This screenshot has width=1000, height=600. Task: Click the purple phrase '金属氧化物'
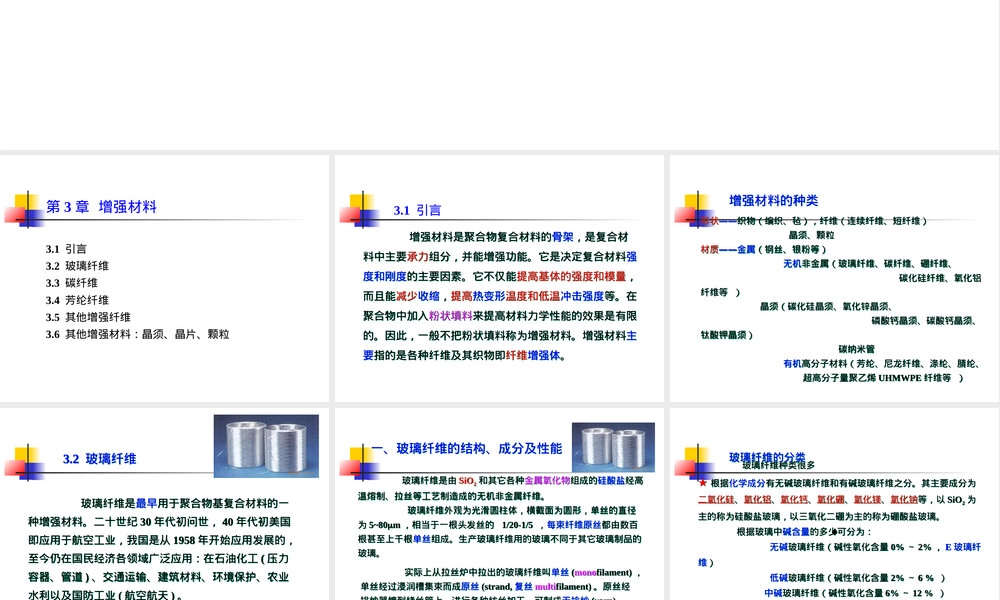tap(547, 481)
